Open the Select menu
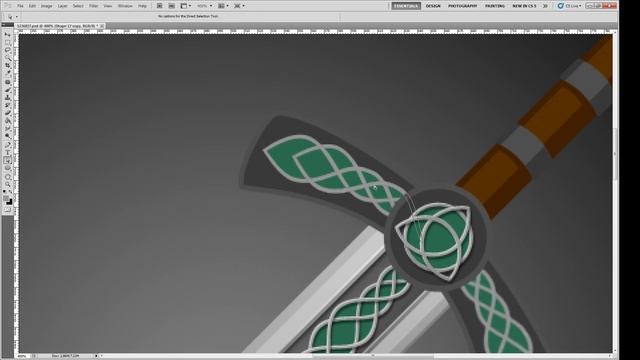Image resolution: width=640 pixels, height=360 pixels. click(78, 6)
